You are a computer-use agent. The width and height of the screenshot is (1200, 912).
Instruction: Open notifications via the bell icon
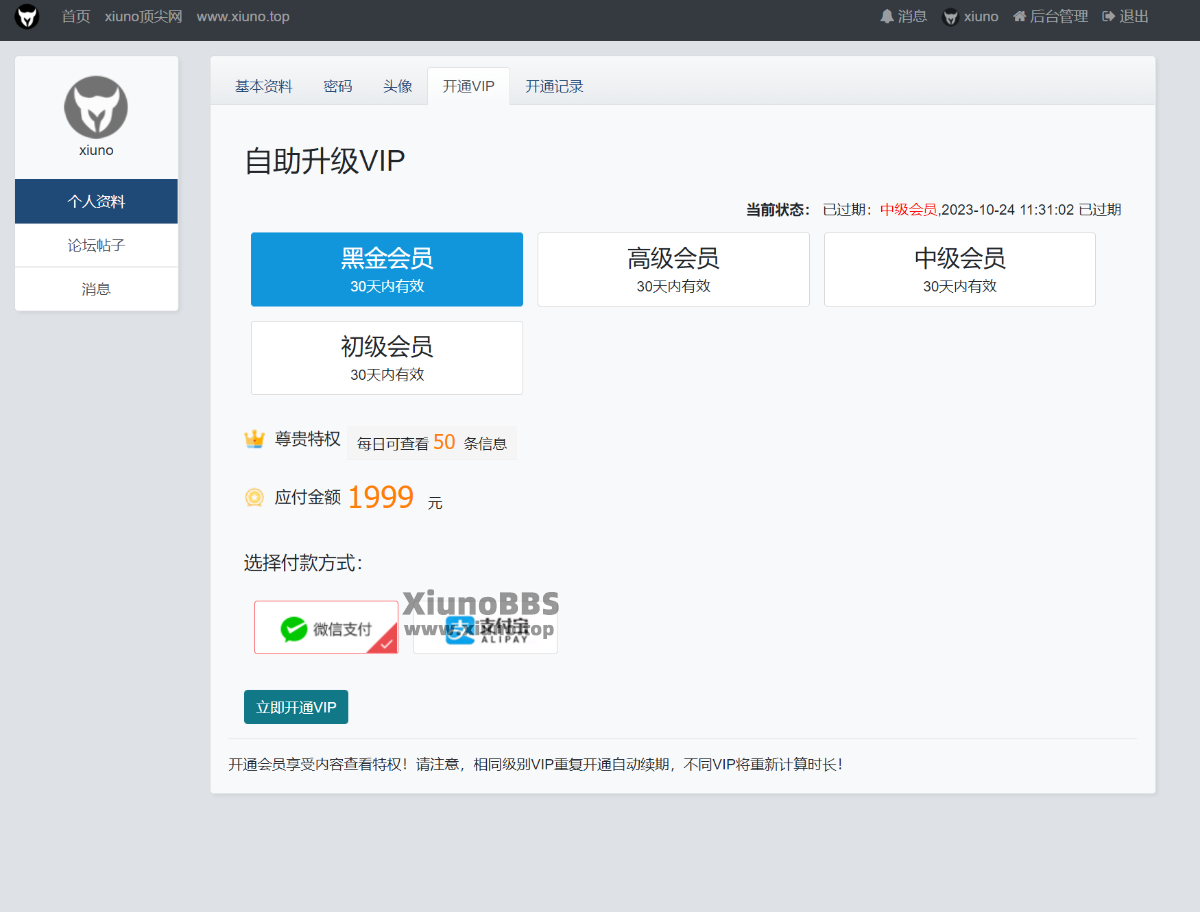[886, 16]
